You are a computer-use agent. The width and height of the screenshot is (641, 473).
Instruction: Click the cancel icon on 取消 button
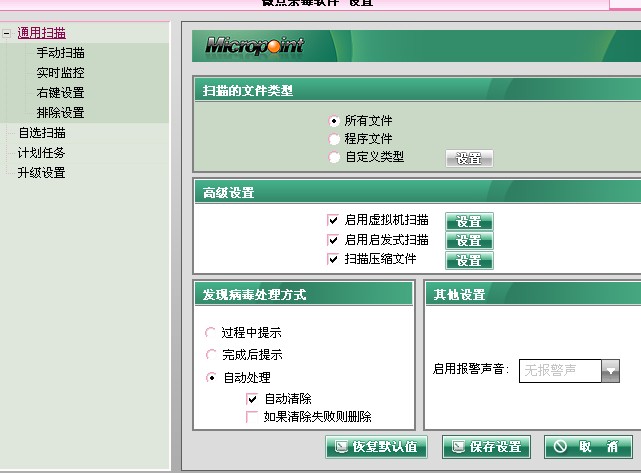click(560, 446)
